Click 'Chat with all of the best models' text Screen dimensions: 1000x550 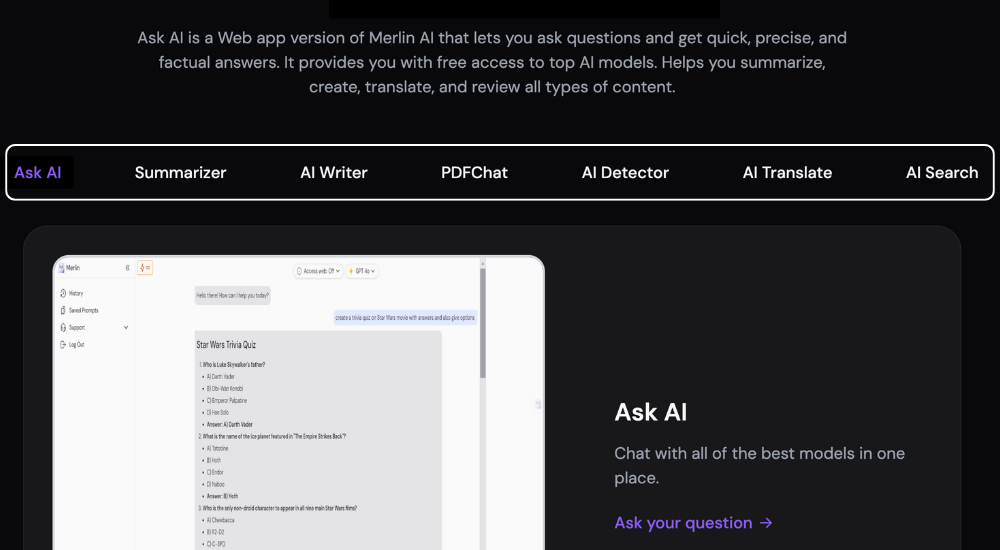760,466
